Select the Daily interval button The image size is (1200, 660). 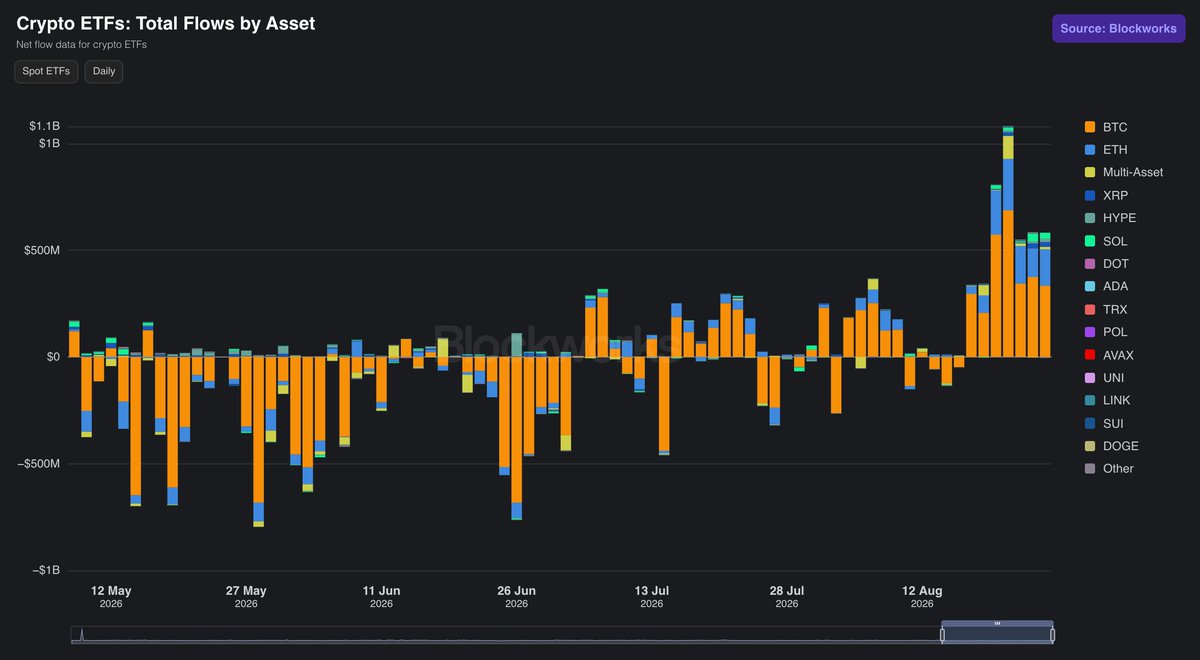click(104, 72)
